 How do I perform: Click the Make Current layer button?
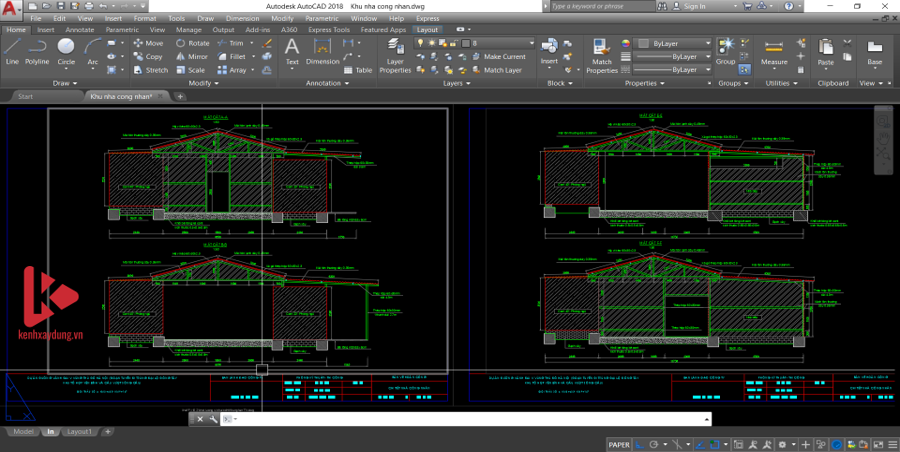[x=498, y=57]
